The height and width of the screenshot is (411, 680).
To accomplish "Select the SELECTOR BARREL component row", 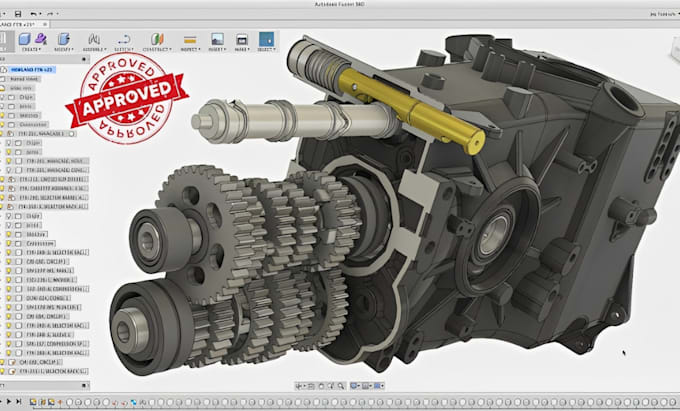I will click(x=53, y=197).
